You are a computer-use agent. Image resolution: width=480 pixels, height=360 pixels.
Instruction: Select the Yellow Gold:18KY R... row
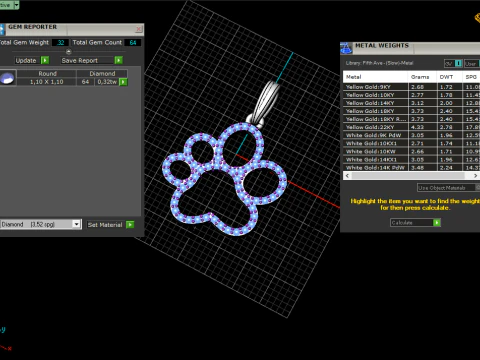pos(412,119)
